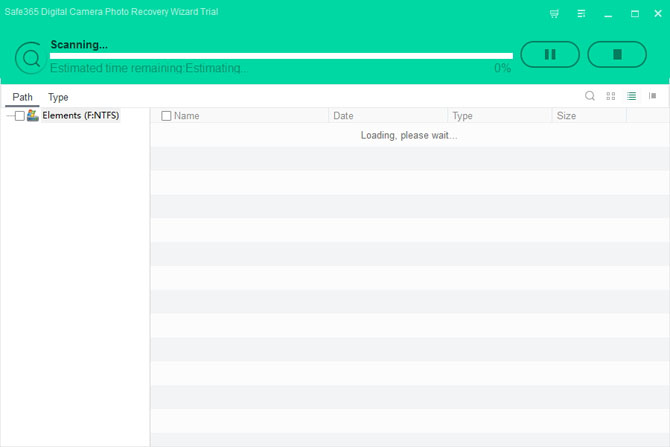Check the Elements (F:NTFS) checkbox
The width and height of the screenshot is (670, 447).
(x=20, y=116)
